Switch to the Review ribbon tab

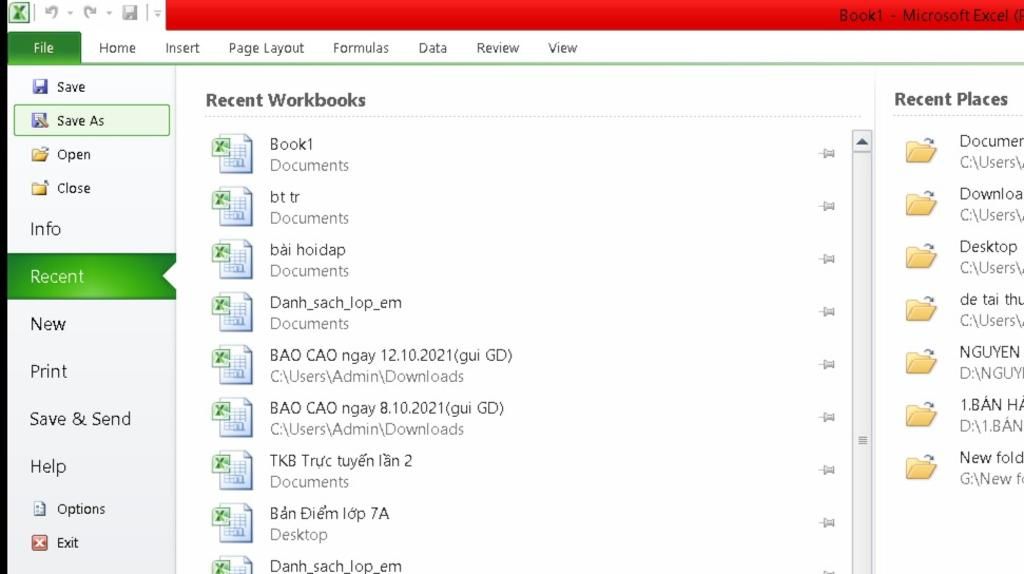tap(498, 48)
